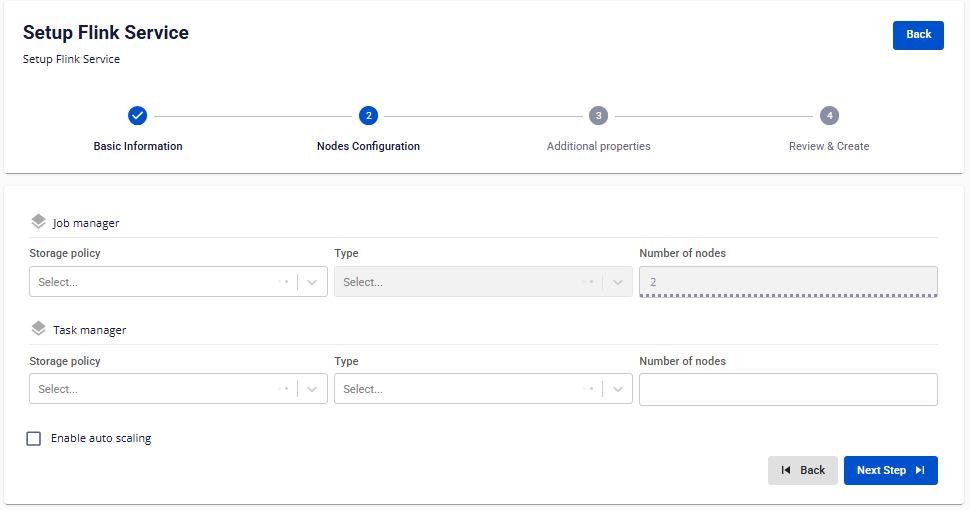
Task: Enable auto scaling checkbox
Action: point(34,439)
